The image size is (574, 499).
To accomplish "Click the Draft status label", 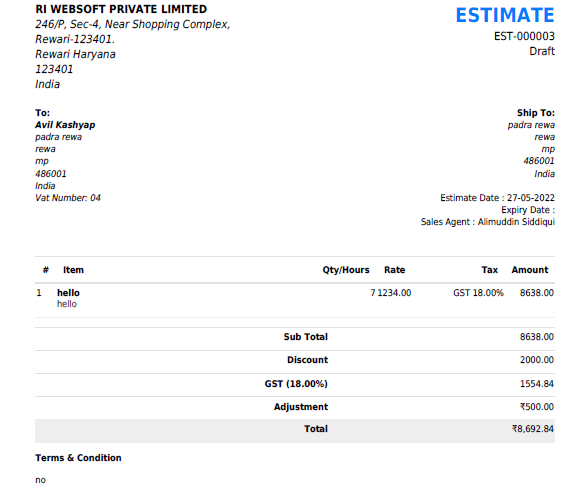I will pos(542,51).
